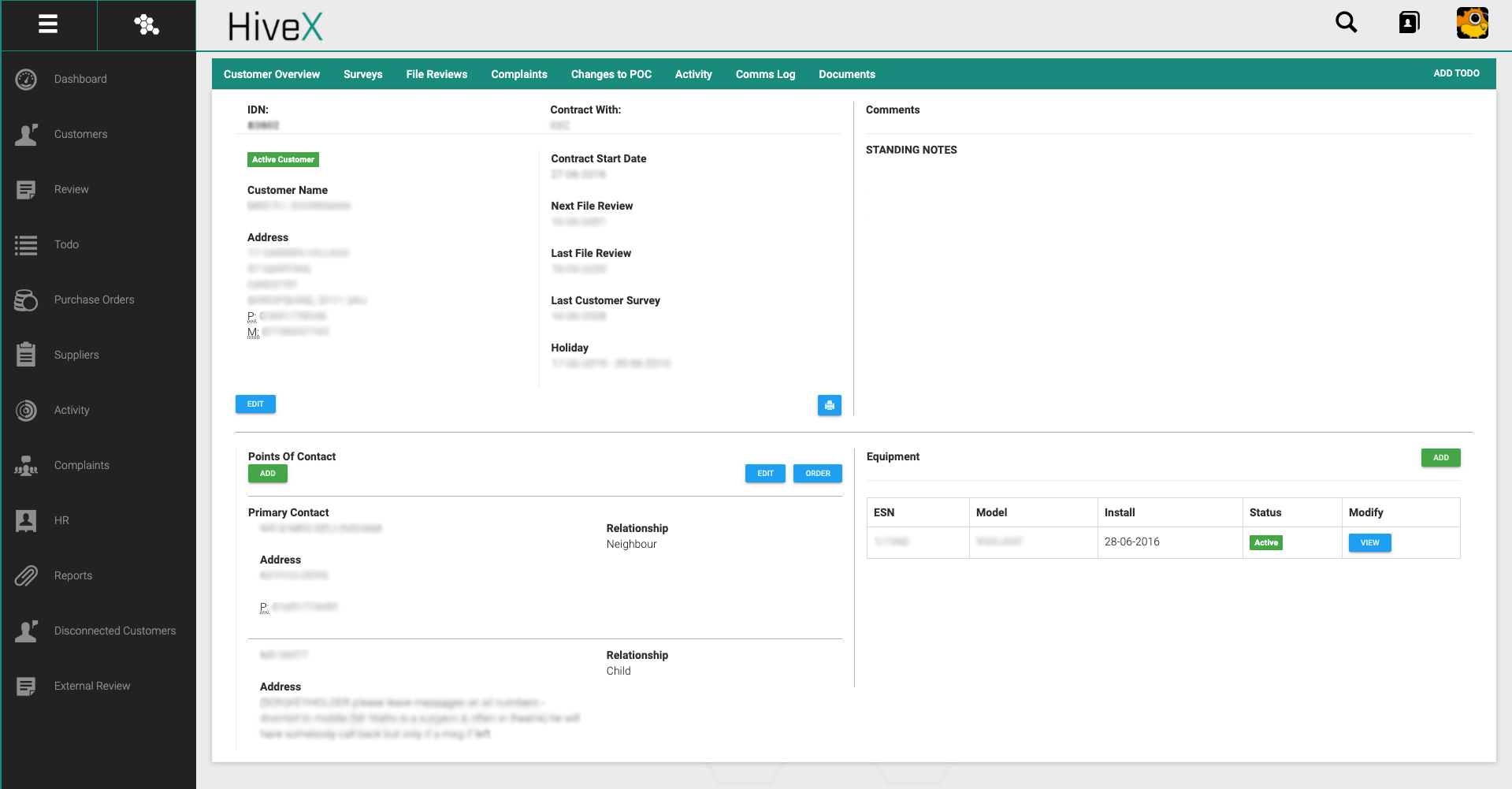Open the contacts book icon
Viewport: 1512px width, 789px height.
pos(1409,23)
